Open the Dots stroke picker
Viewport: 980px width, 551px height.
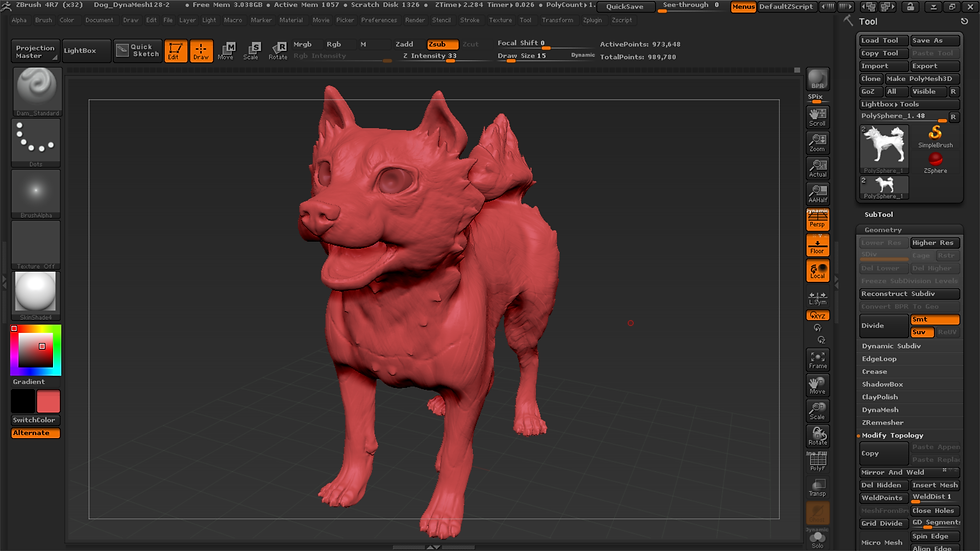(x=36, y=143)
